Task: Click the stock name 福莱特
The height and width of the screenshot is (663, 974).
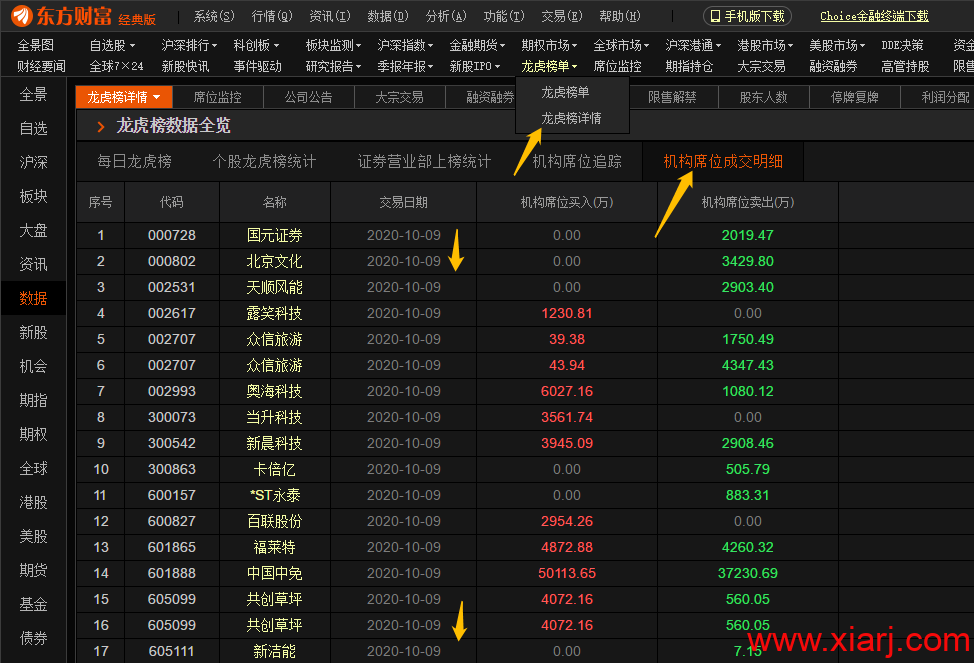Action: pyautogui.click(x=275, y=547)
